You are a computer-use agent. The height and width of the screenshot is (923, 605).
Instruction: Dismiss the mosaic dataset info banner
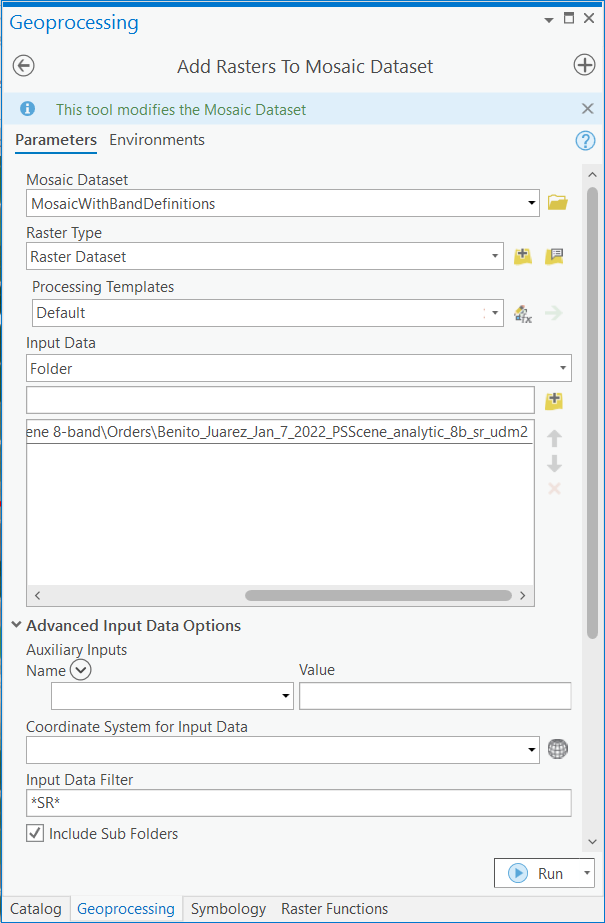coord(587,109)
